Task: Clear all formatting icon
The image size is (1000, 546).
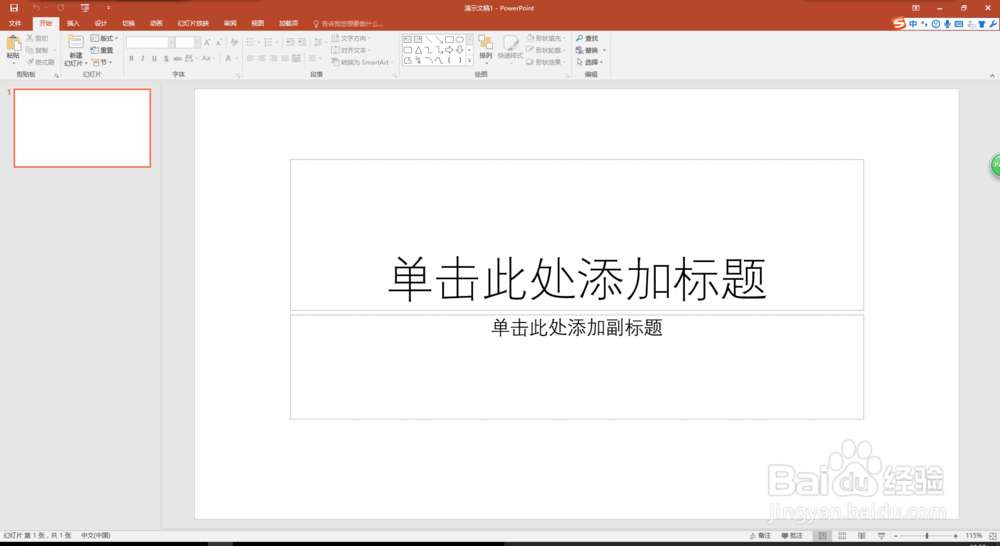Action: (x=234, y=42)
